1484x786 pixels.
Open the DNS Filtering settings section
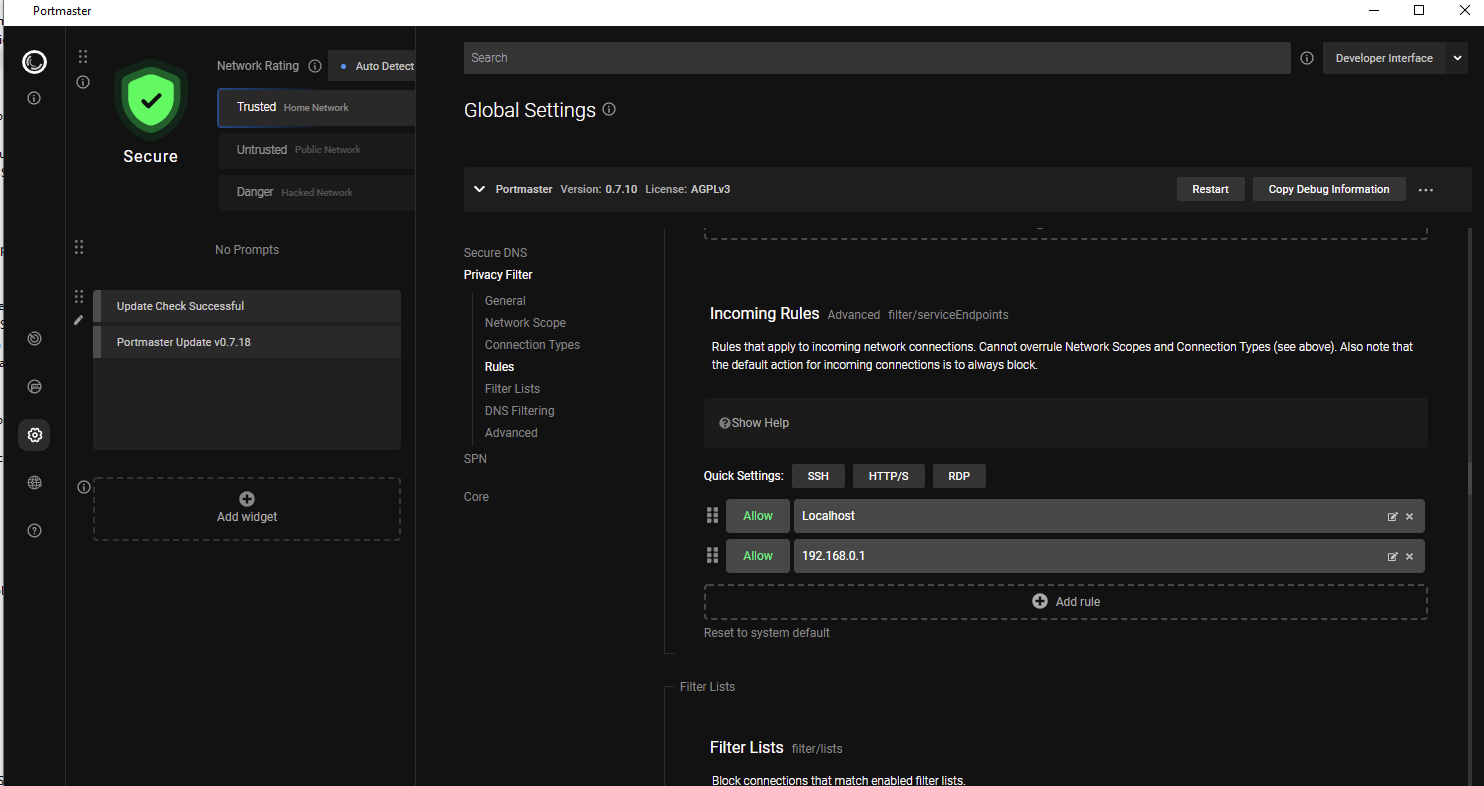coord(519,410)
